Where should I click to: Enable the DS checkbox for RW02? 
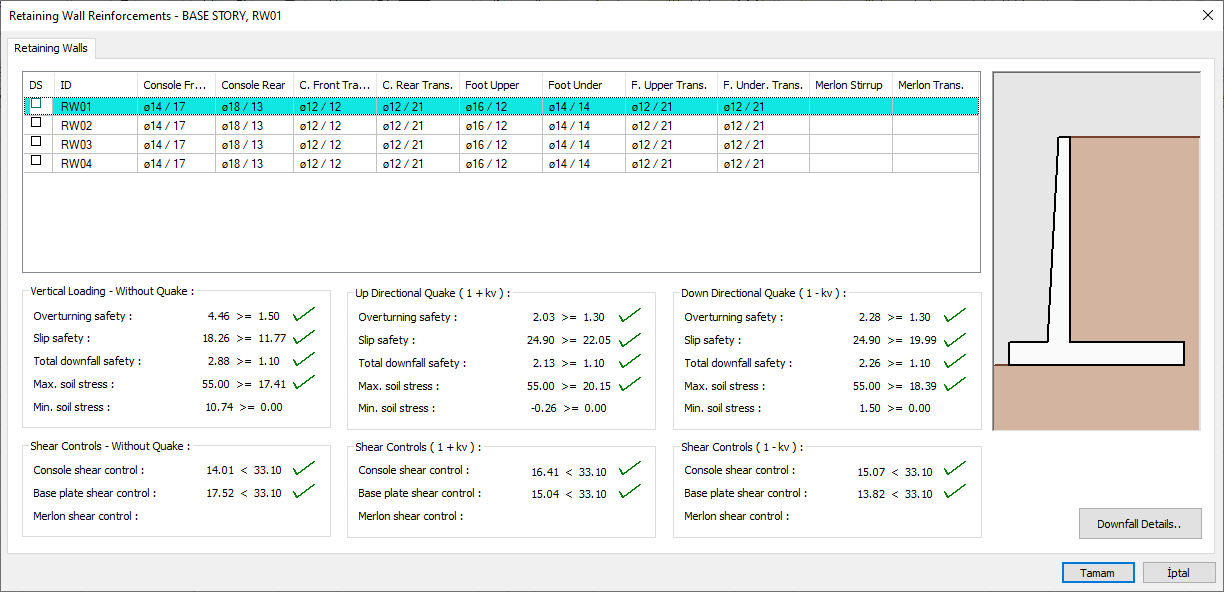[36, 123]
